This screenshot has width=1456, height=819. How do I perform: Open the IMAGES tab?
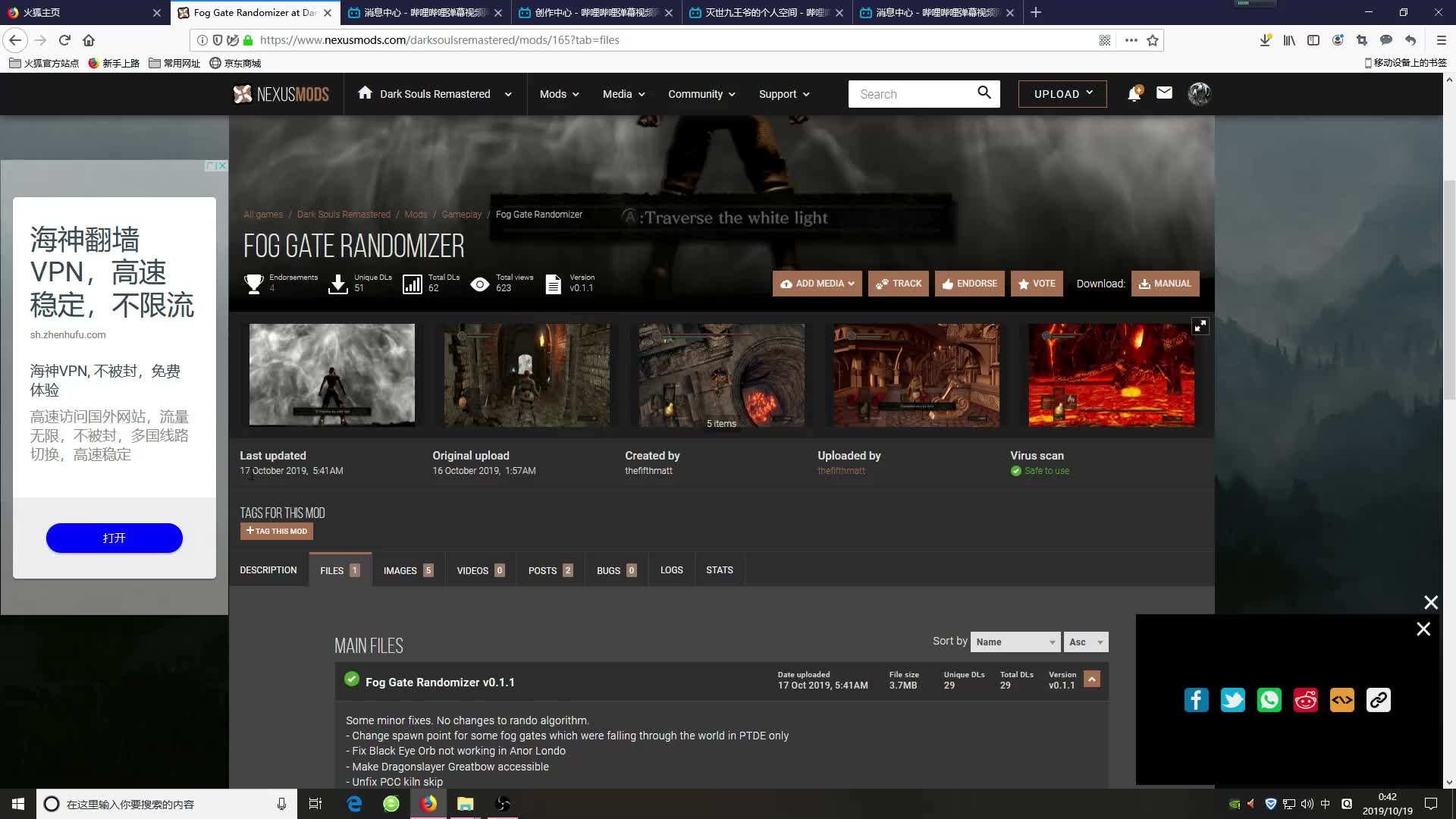coord(408,570)
